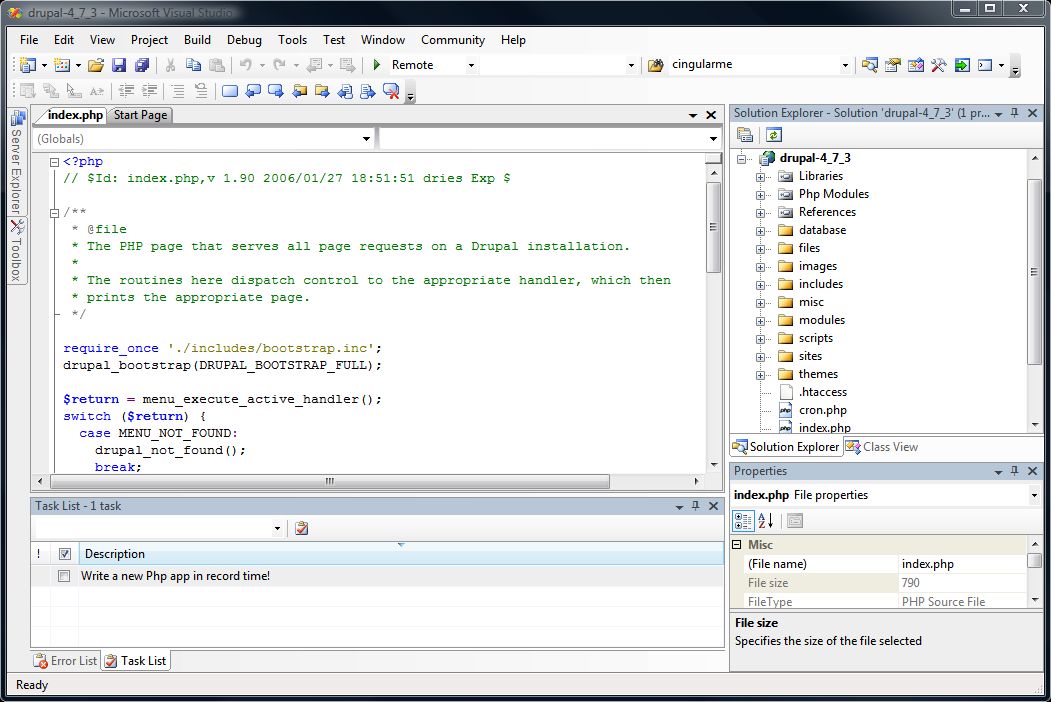
Task: Click the Clear Bookmarks toolbar icon
Action: pyautogui.click(x=391, y=91)
